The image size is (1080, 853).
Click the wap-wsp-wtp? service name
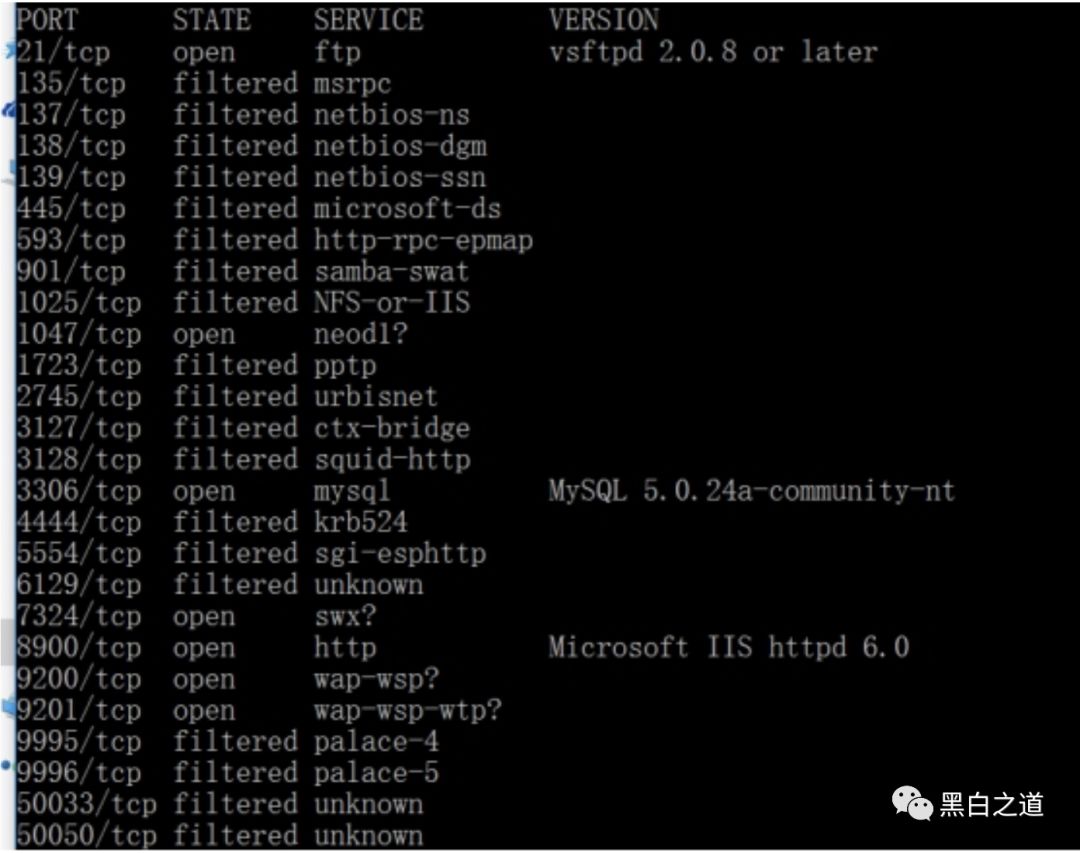coord(407,710)
